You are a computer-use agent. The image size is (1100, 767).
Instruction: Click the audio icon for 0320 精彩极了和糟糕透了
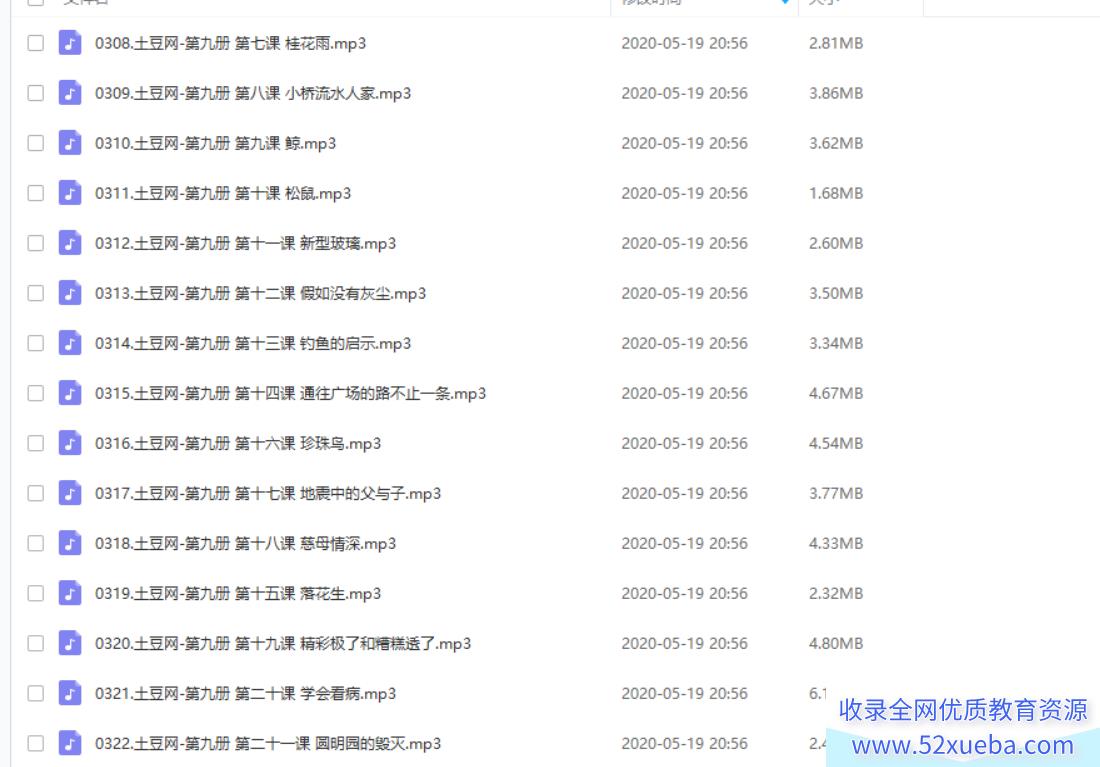[69, 643]
